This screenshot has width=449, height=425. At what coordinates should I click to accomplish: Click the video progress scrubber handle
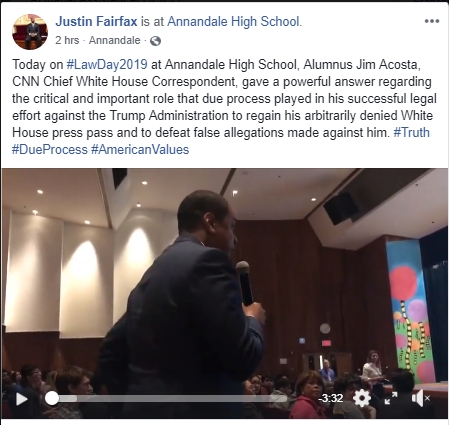click(52, 398)
